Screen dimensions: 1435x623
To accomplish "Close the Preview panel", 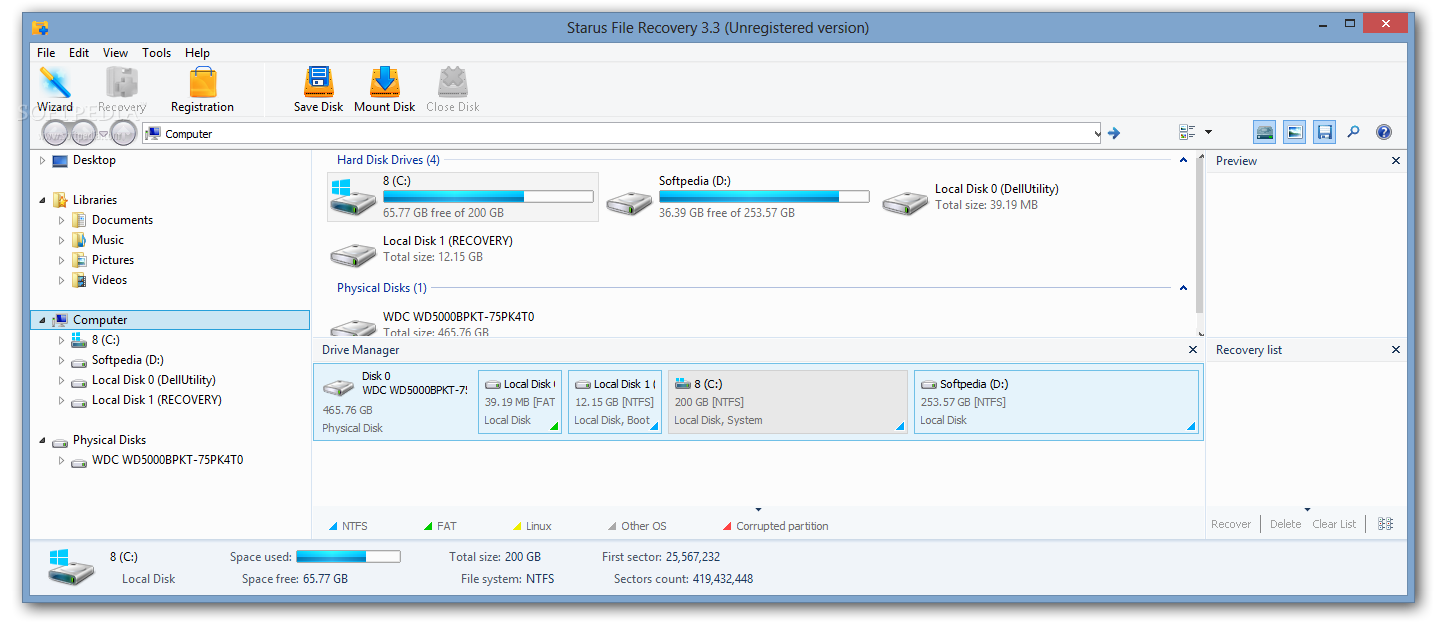I will click(x=1396, y=161).
